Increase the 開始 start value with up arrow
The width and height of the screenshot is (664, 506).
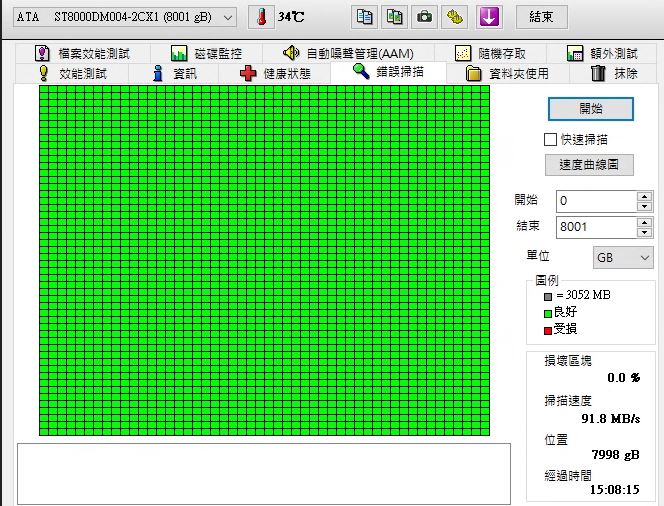(x=645, y=196)
